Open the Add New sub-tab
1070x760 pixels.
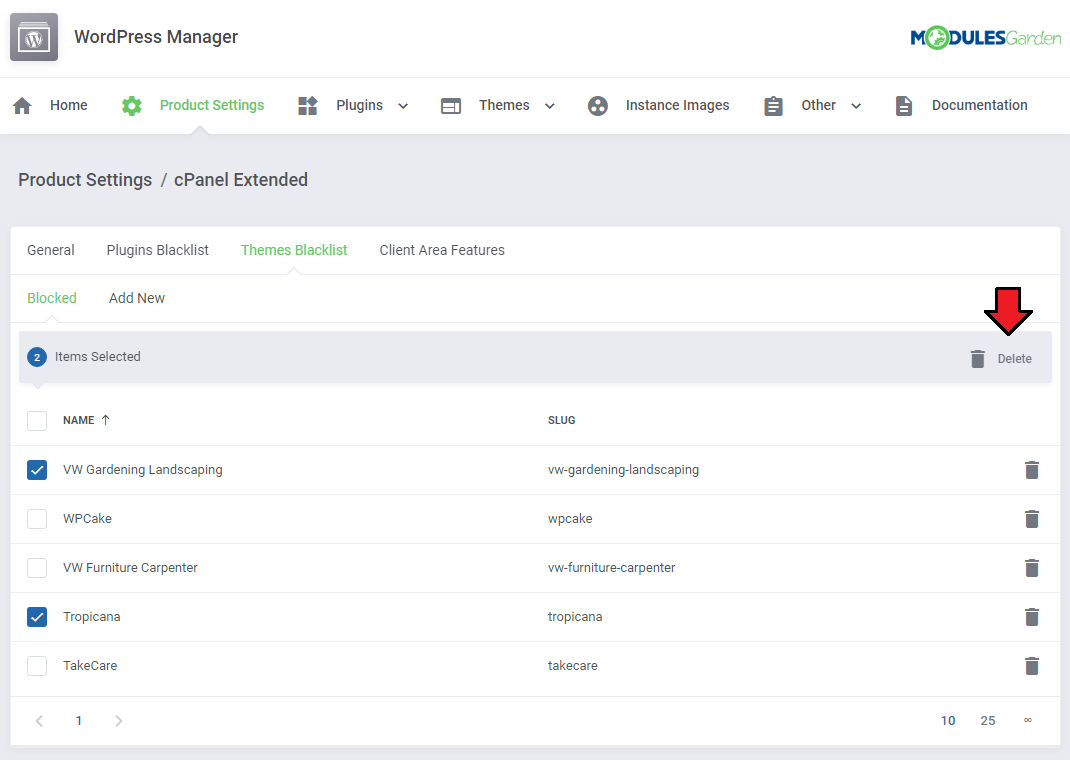click(x=137, y=298)
